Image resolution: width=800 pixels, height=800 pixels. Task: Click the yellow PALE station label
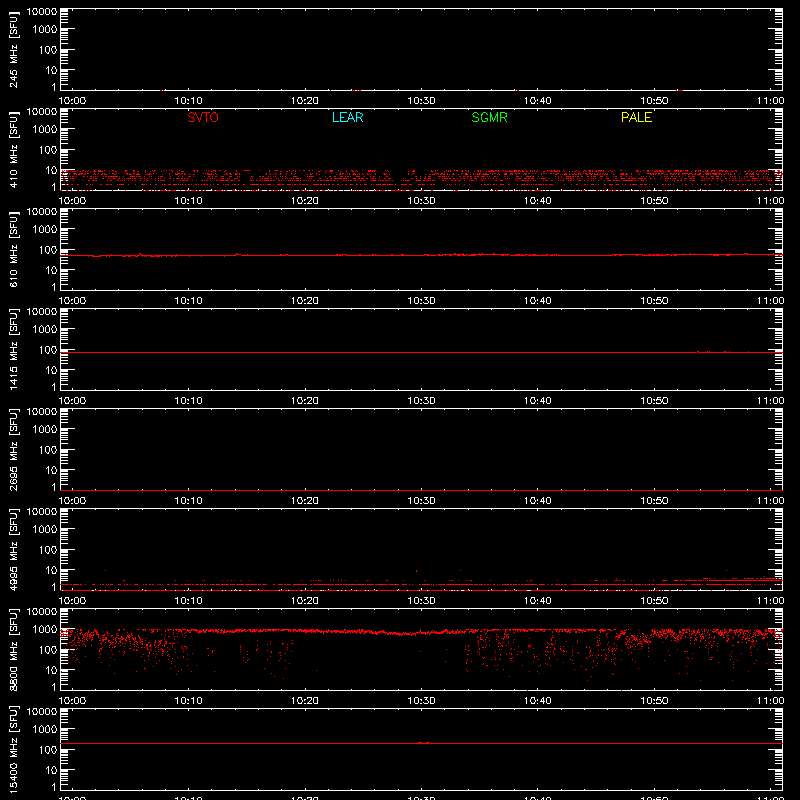636,117
